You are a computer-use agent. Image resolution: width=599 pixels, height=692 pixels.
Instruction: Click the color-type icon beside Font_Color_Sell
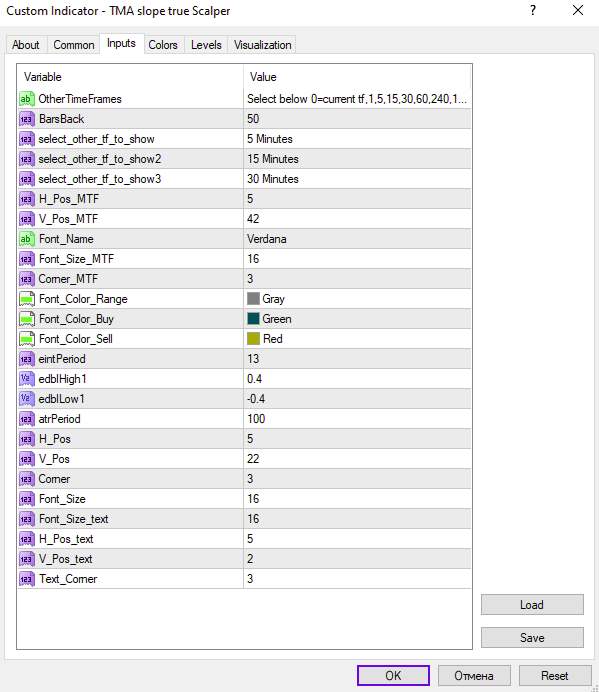pos(26,339)
